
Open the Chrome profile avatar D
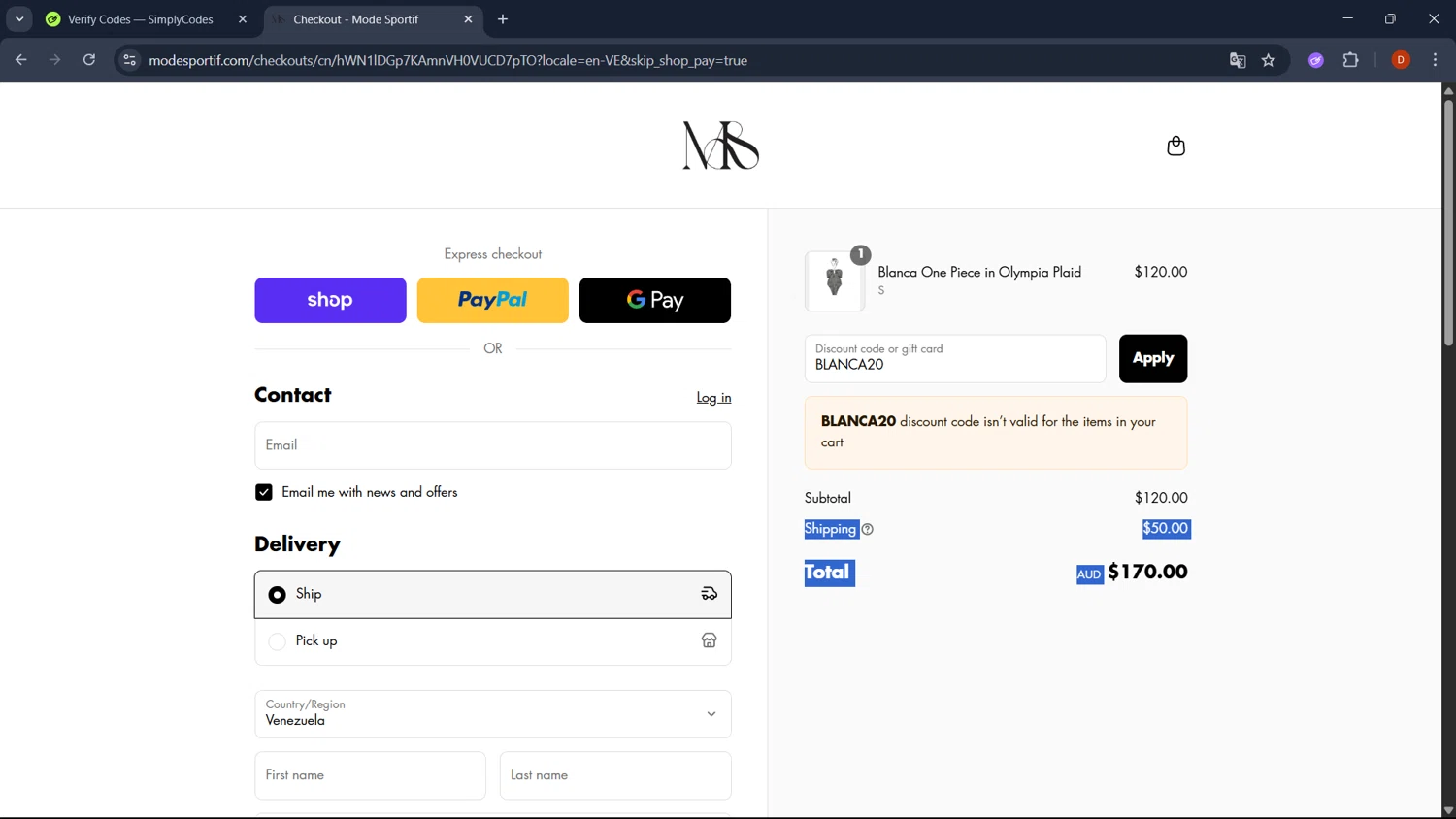[1401, 60]
